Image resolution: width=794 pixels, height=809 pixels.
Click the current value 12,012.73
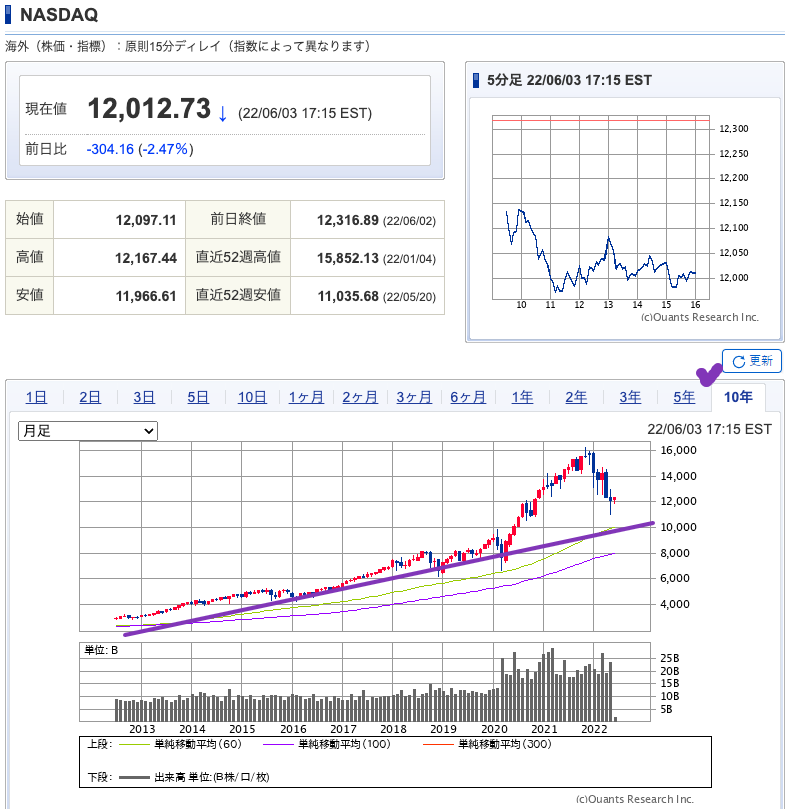point(149,109)
